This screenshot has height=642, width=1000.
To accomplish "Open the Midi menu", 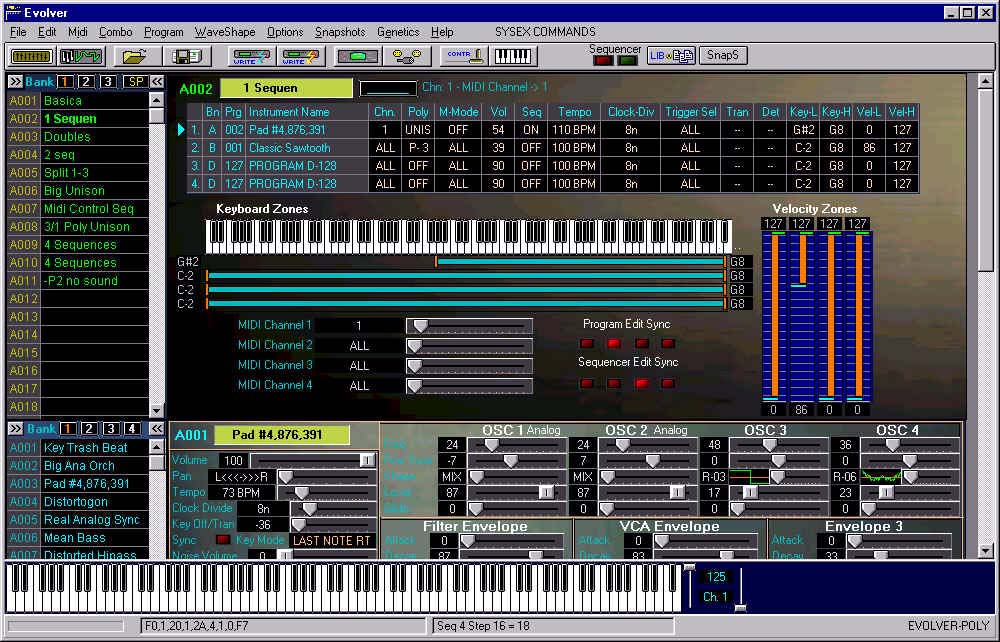I will 77,32.
